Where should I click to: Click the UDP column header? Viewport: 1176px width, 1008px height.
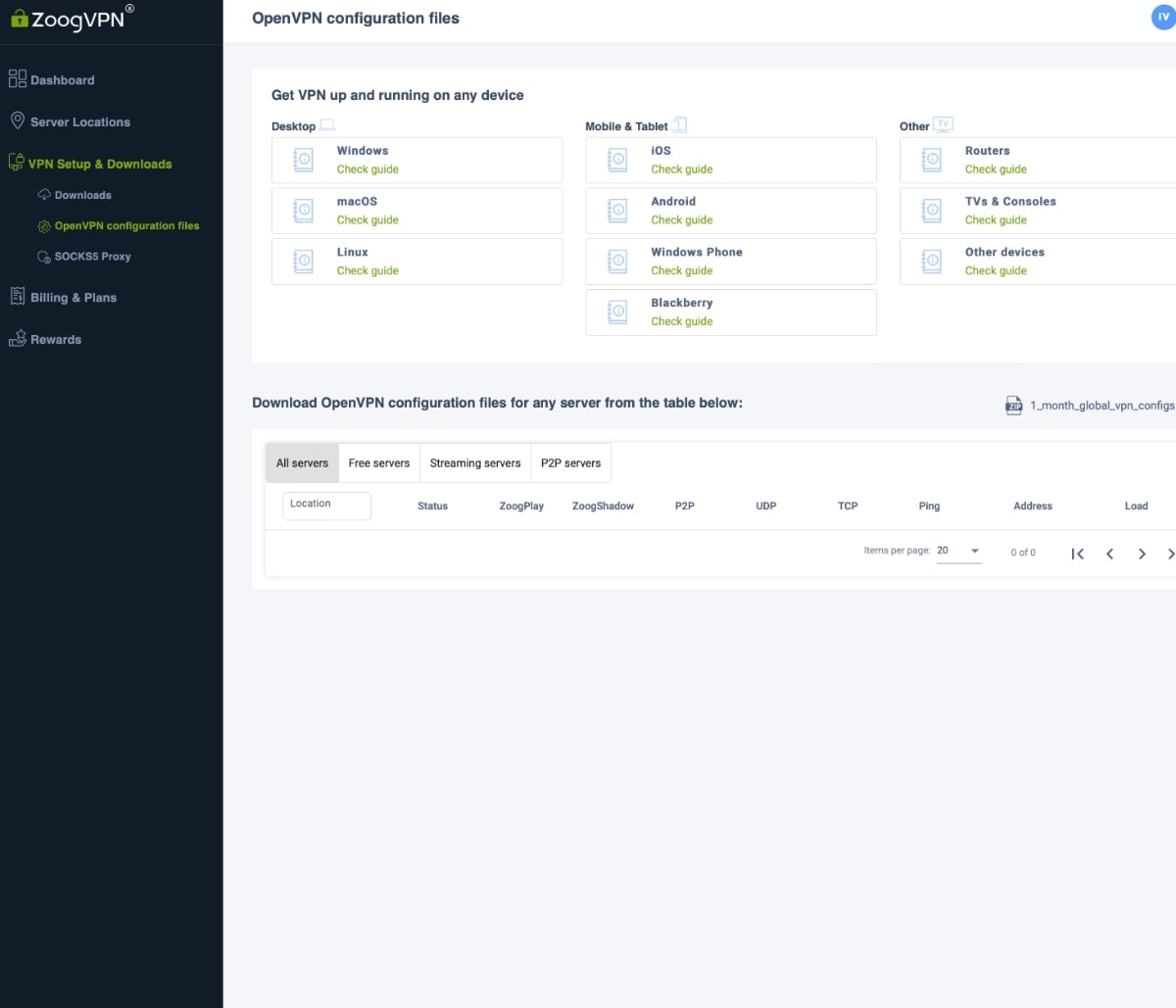766,506
